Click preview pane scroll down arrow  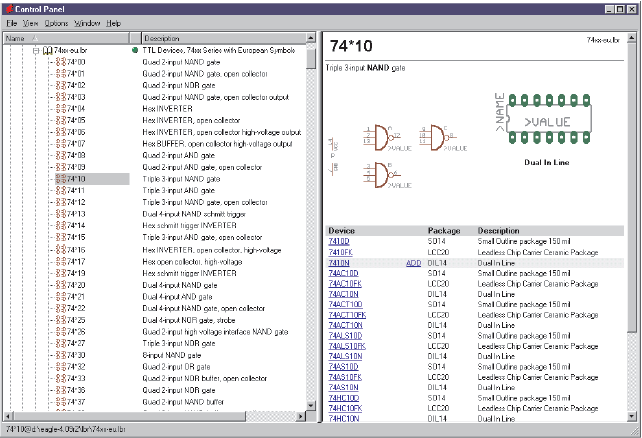tap(632, 416)
